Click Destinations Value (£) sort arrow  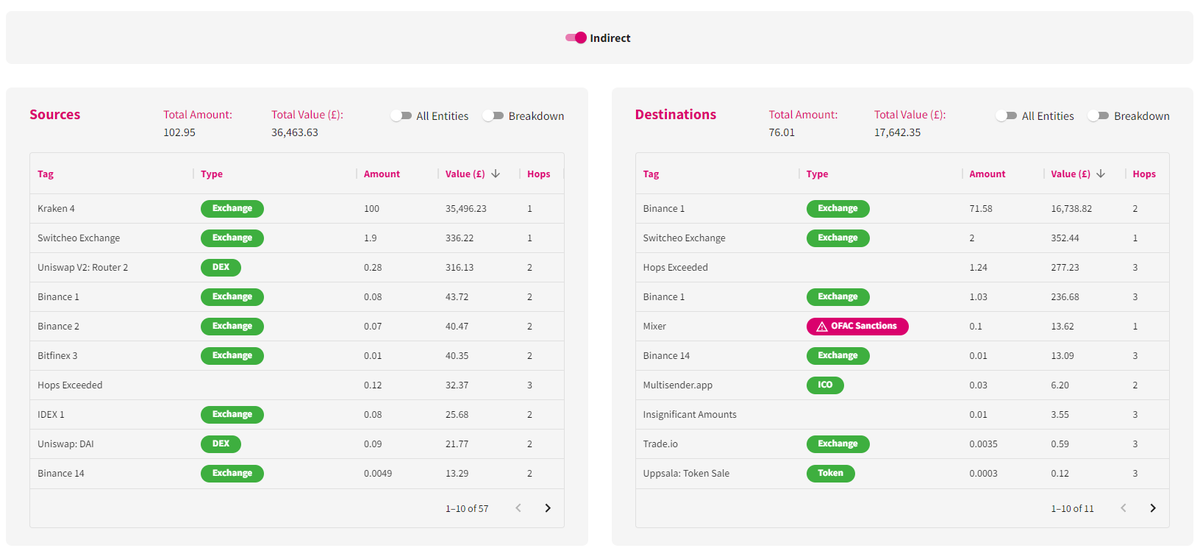pyautogui.click(x=1101, y=174)
